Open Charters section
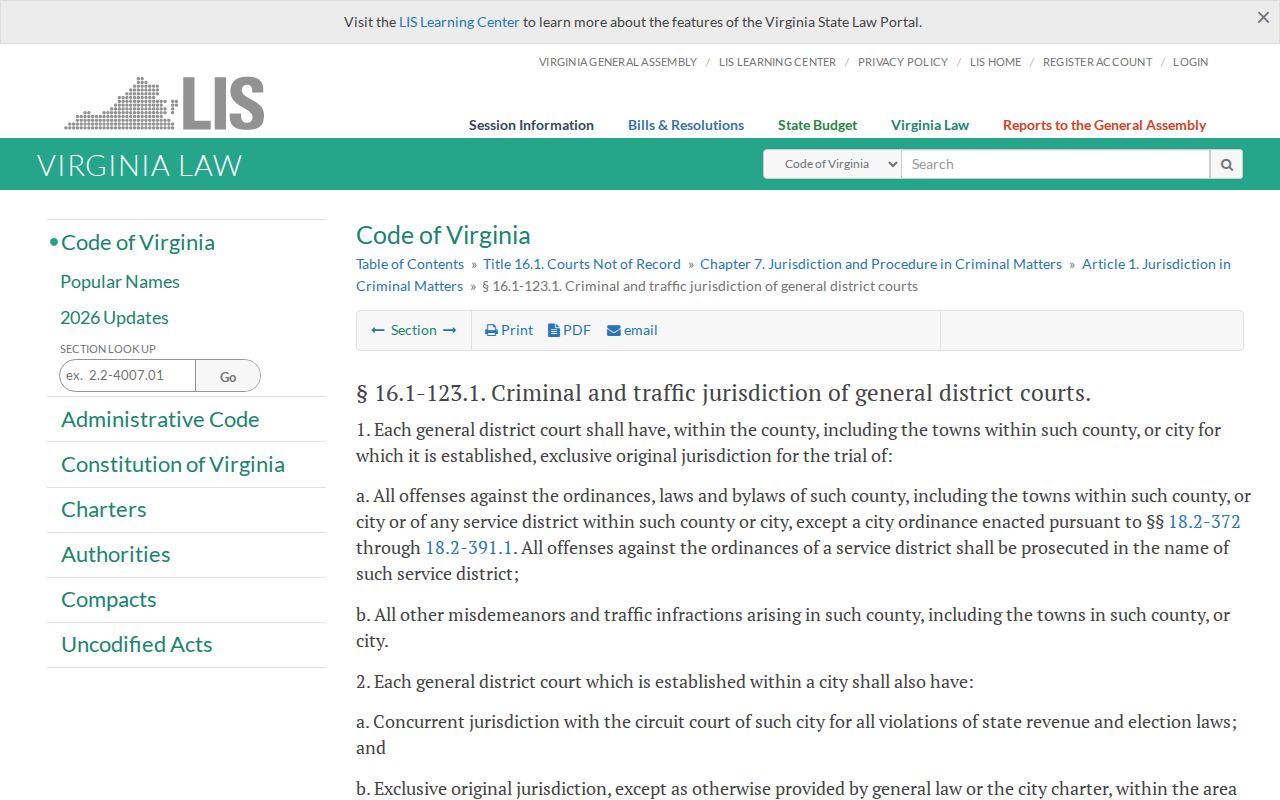The width and height of the screenshot is (1280, 800). coord(104,509)
